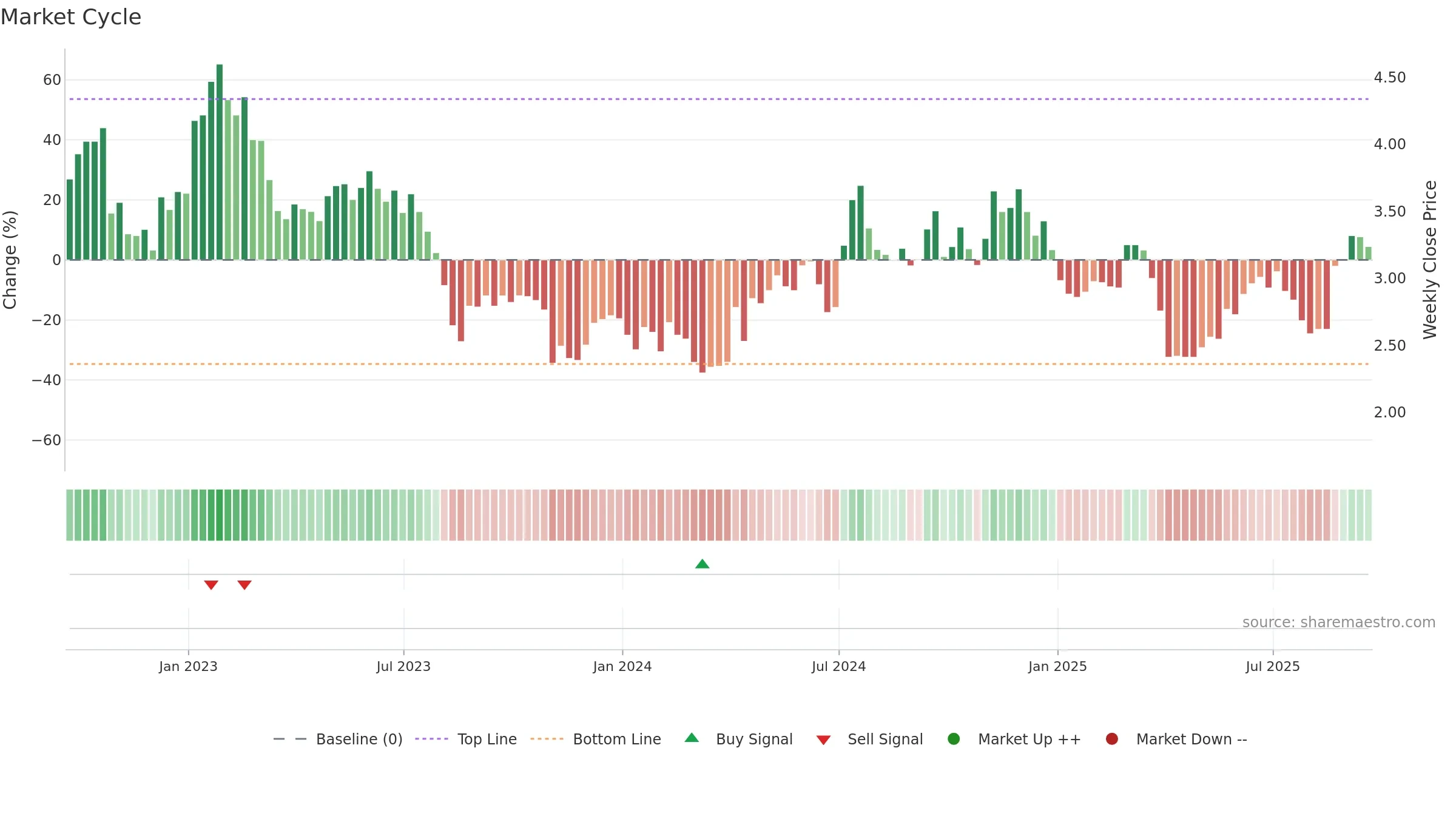Image resolution: width=1456 pixels, height=819 pixels.
Task: Click the Jul 2024 axis label
Action: pos(839,666)
